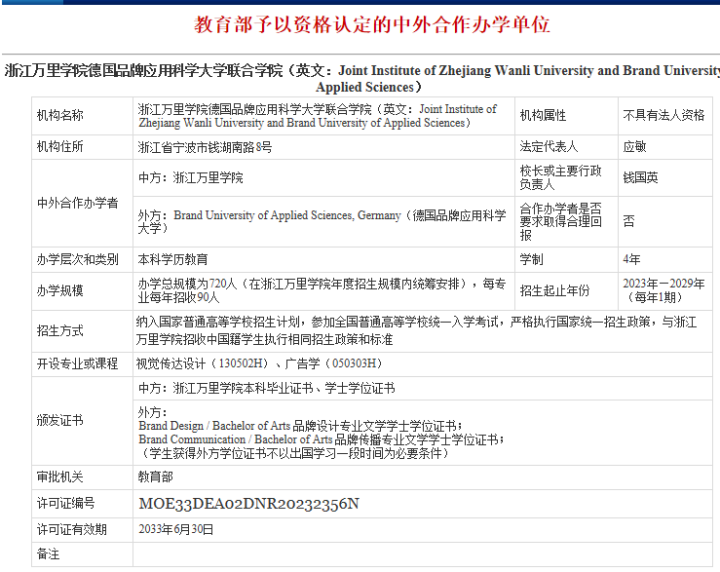Click the 颁发证书 label

[x=60, y=421]
